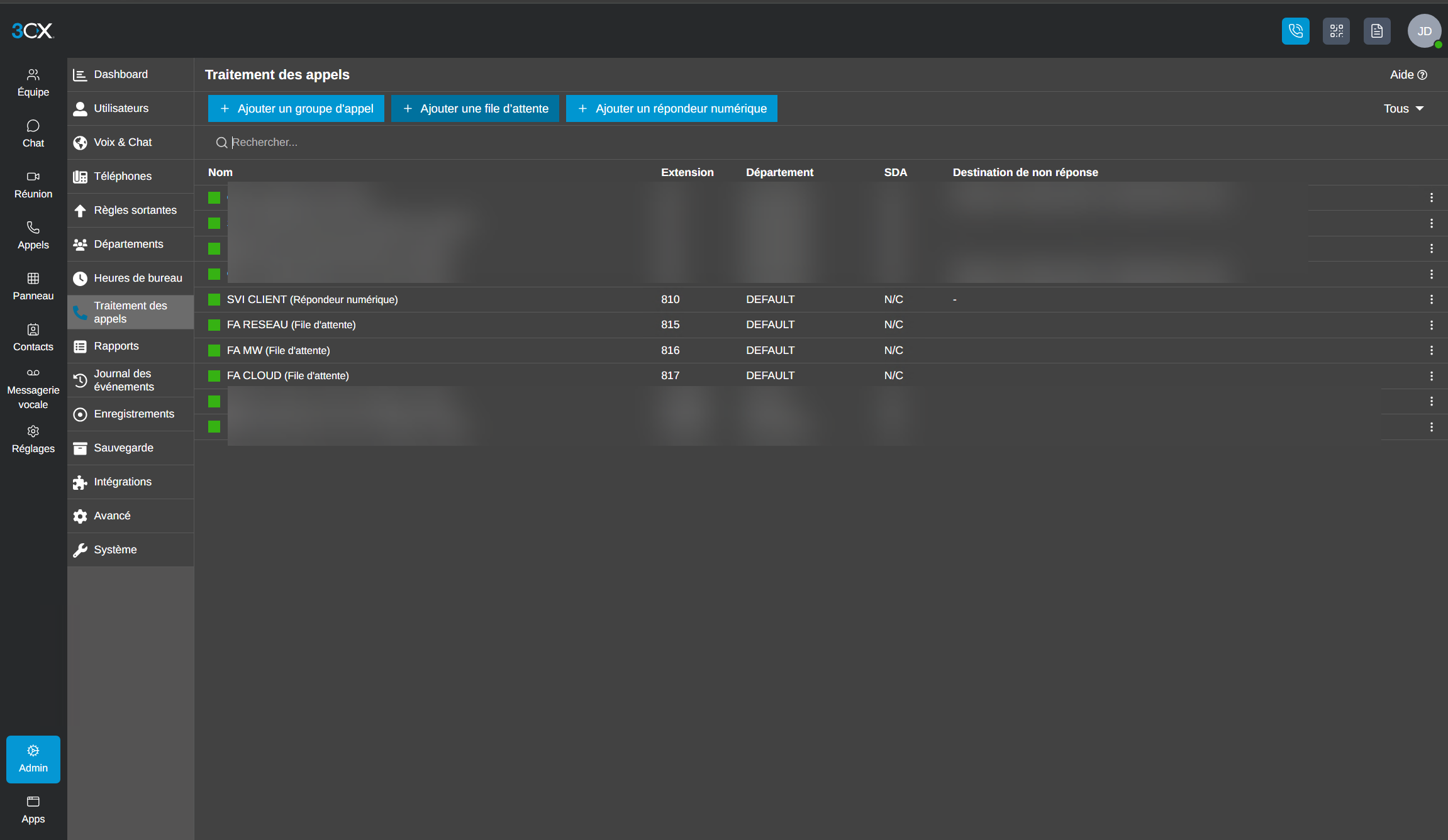1448x840 pixels.
Task: Open the JD user avatar menu
Action: click(1424, 31)
